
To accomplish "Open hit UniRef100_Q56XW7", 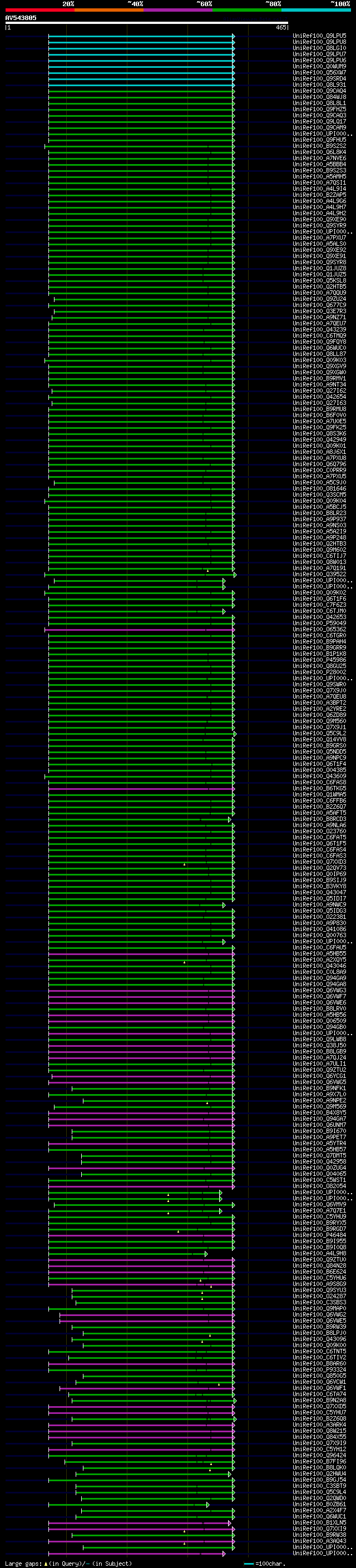I will pos(319,72).
